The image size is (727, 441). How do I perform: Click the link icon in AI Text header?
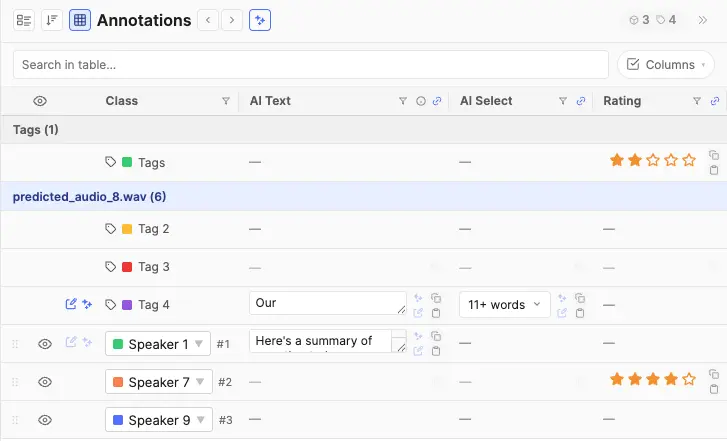437,101
